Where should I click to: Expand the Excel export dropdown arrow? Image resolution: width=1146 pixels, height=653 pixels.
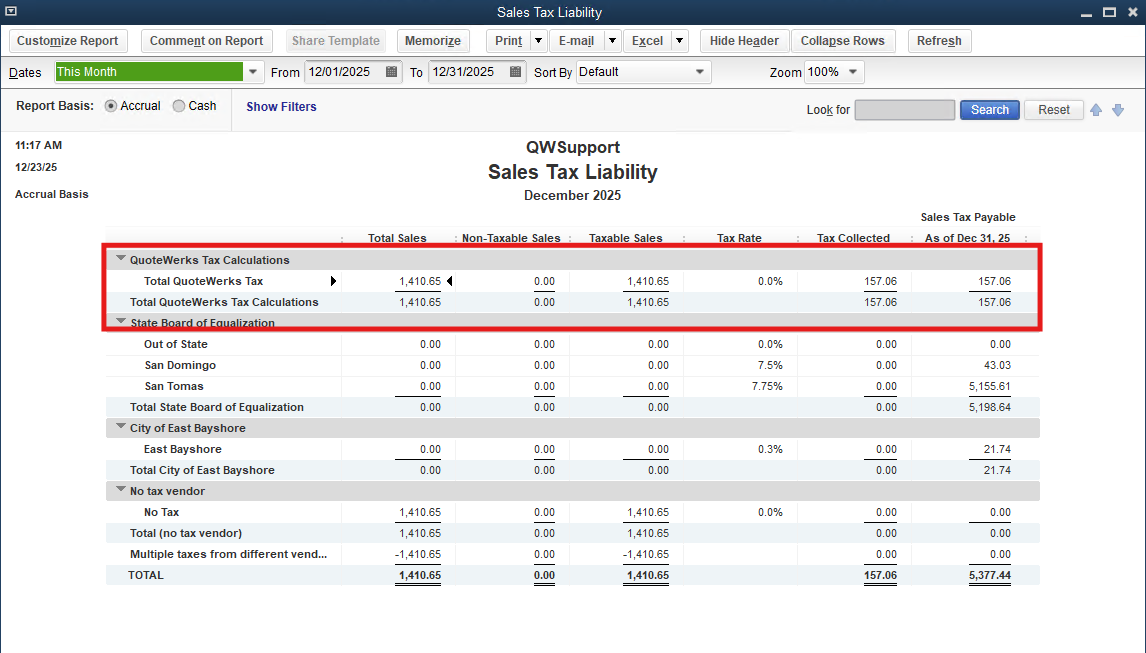click(679, 41)
